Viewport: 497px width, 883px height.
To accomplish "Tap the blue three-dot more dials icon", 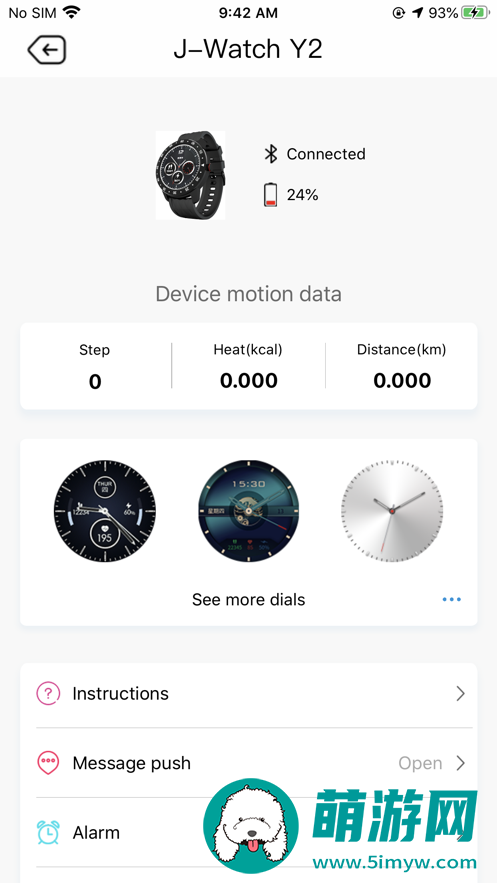I will coord(451,600).
